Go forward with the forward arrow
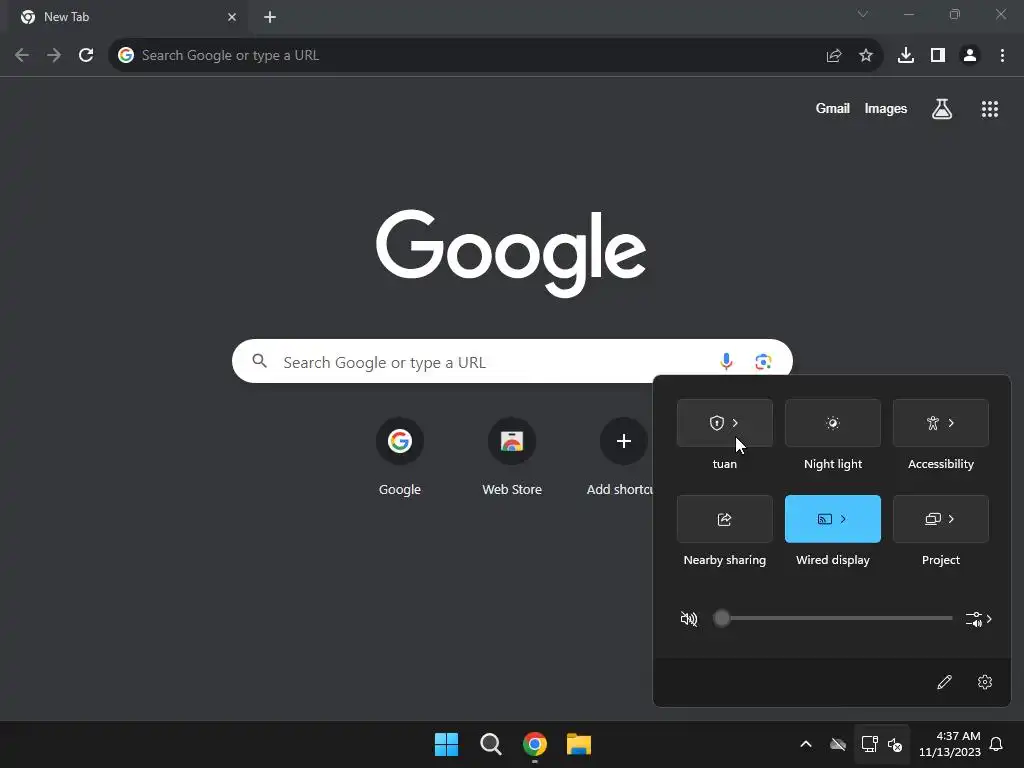The width and height of the screenshot is (1024, 768). (x=54, y=56)
